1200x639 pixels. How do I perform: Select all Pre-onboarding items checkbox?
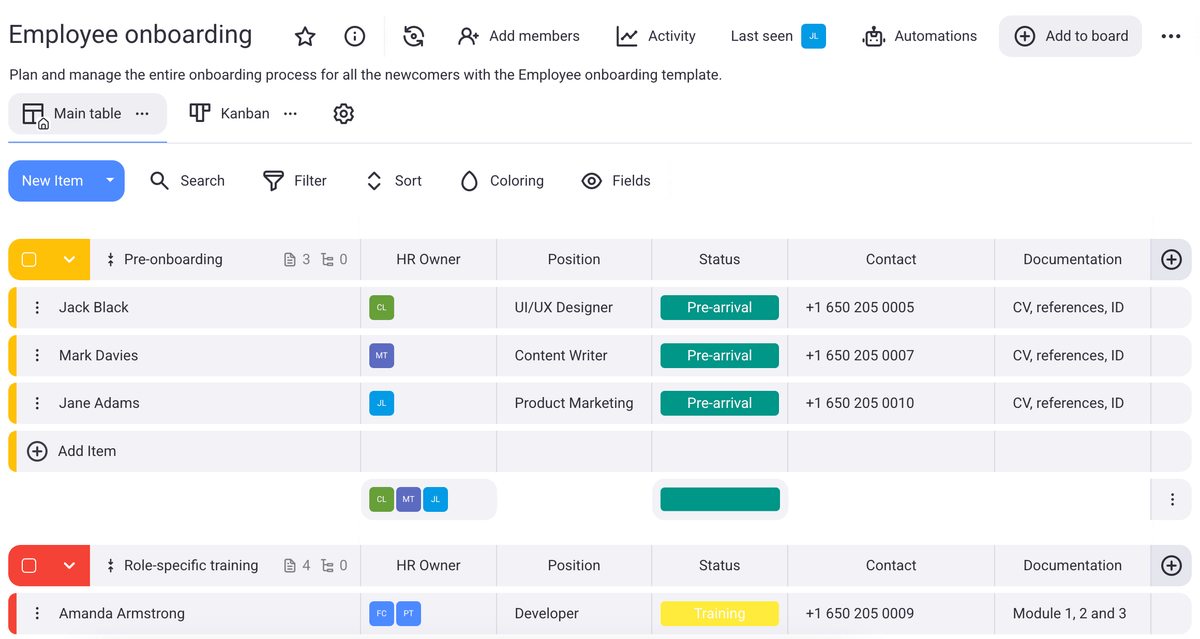[29, 260]
